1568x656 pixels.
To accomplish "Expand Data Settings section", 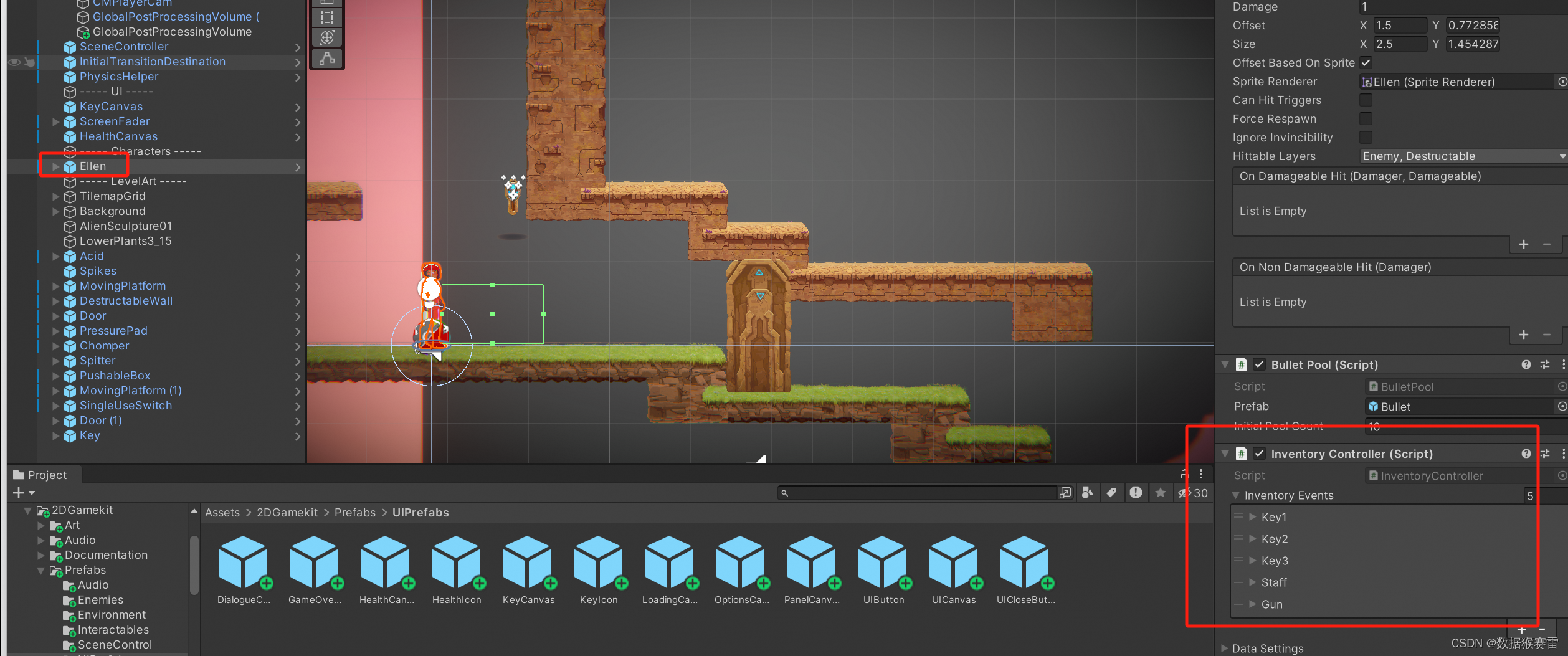I will tap(1224, 648).
